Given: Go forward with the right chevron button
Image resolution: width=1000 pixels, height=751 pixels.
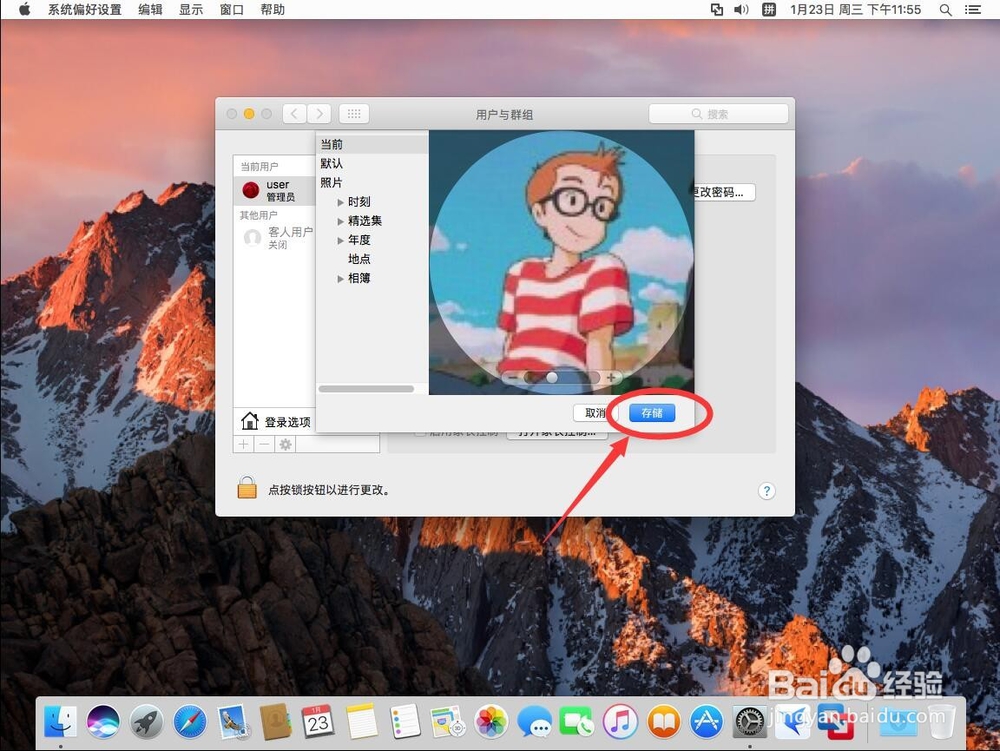Looking at the screenshot, I should pyautogui.click(x=319, y=114).
